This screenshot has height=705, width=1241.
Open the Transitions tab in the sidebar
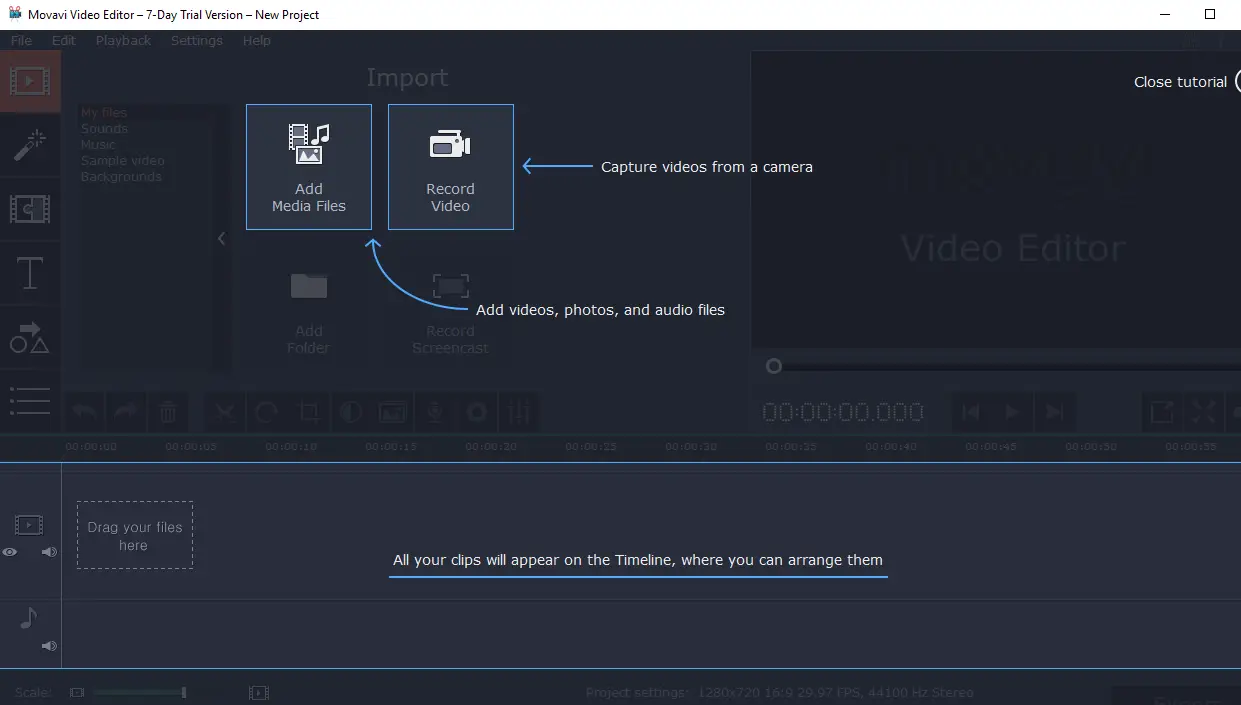(30, 209)
